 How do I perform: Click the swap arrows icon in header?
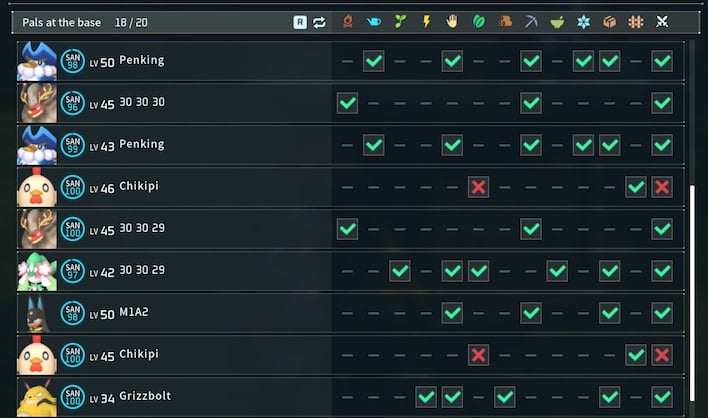click(319, 21)
